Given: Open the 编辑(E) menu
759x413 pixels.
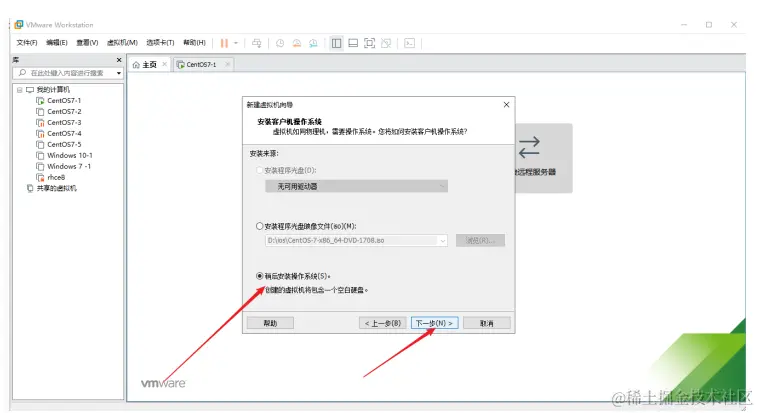Looking at the screenshot, I should click(x=57, y=43).
